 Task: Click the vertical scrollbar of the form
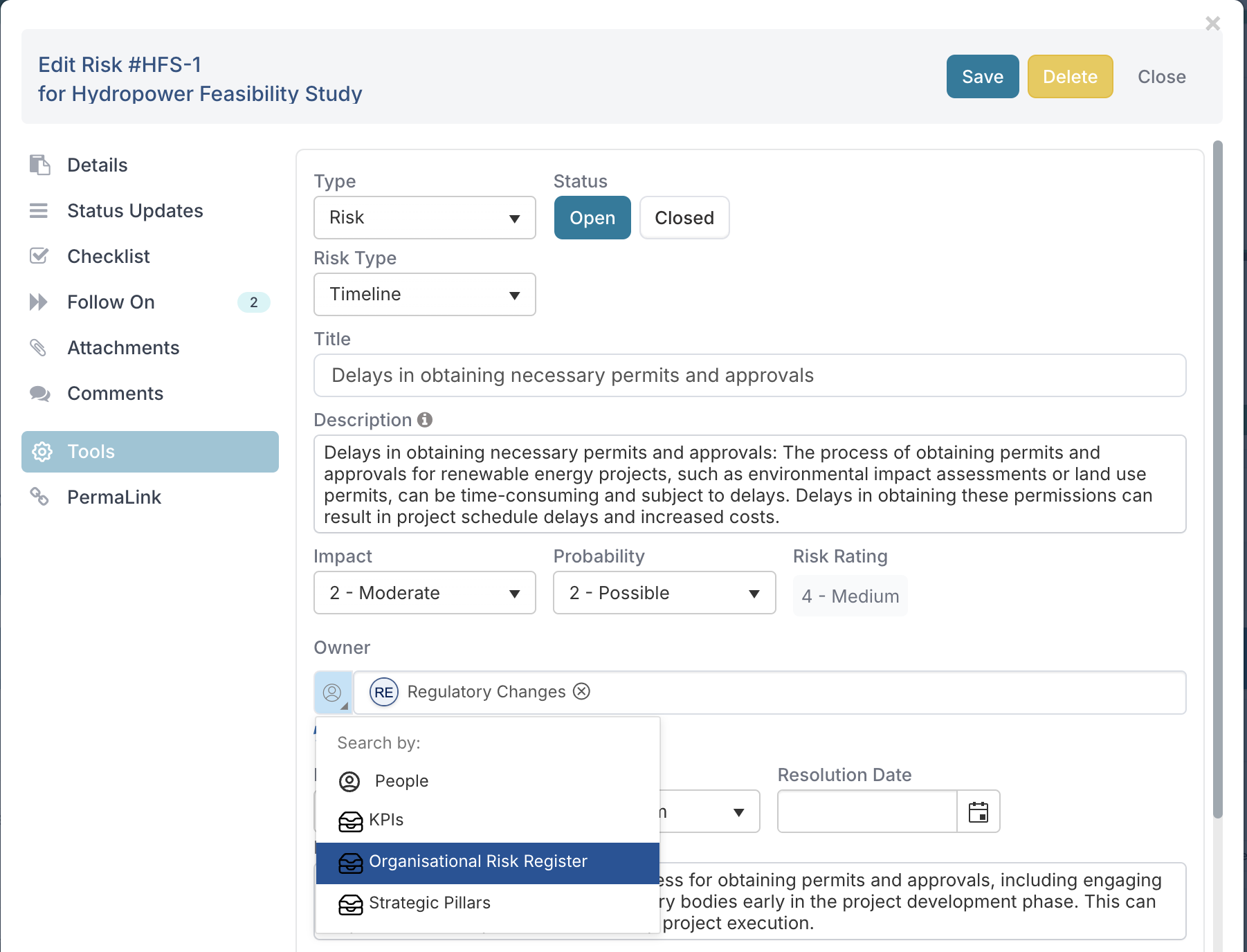click(x=1218, y=479)
